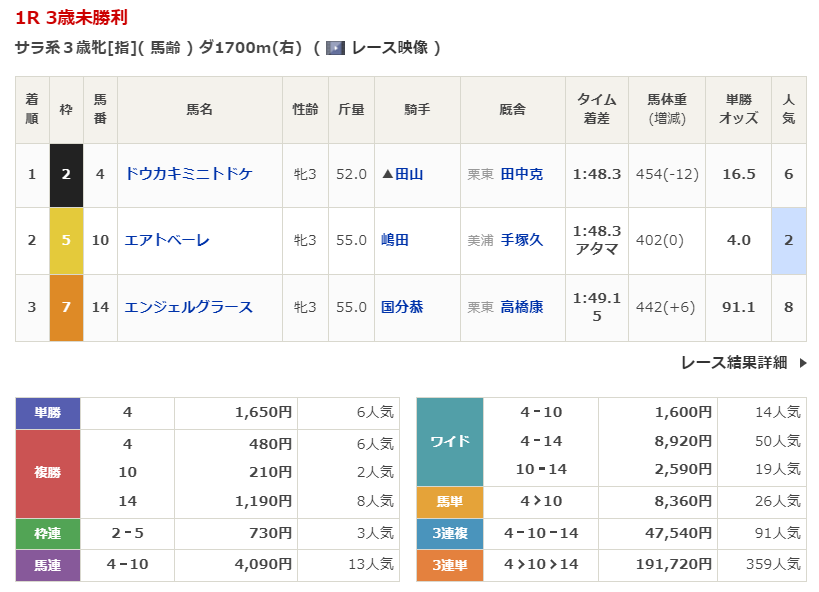Click the ワイド payout label

[x=449, y=441]
